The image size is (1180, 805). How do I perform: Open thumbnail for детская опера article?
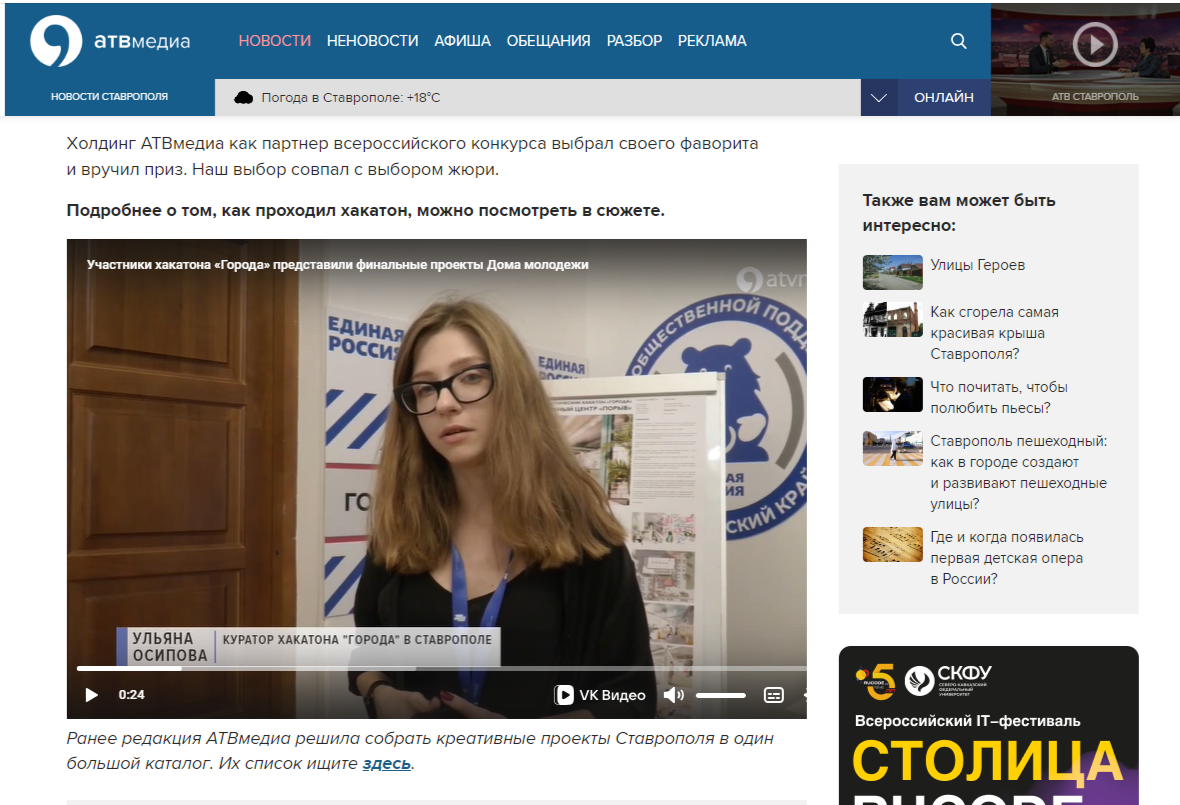pyautogui.click(x=893, y=545)
